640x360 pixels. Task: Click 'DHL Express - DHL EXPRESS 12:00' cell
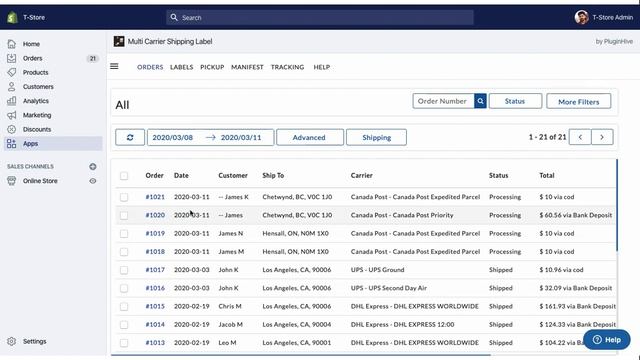(402, 324)
